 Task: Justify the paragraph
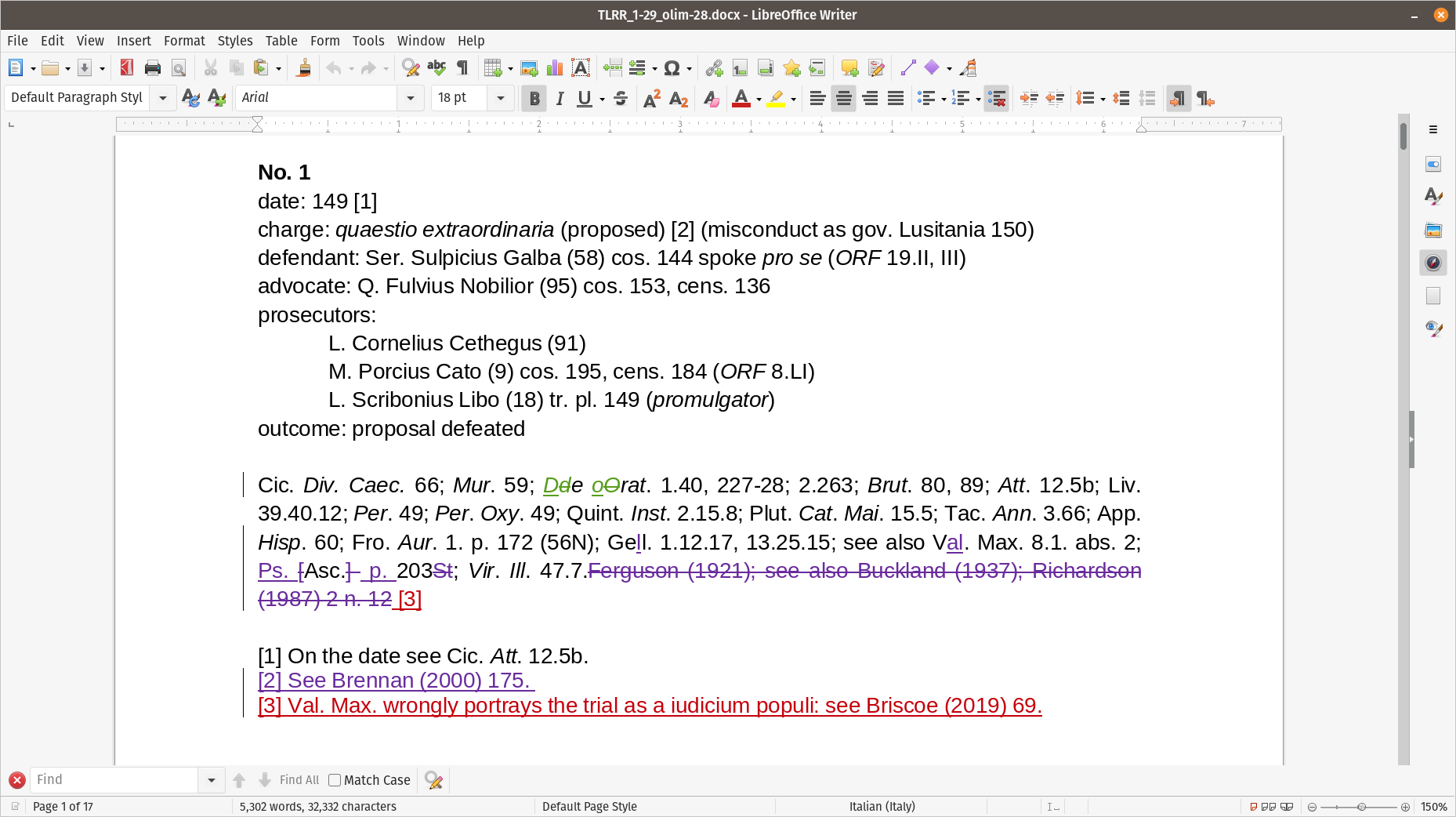896,98
